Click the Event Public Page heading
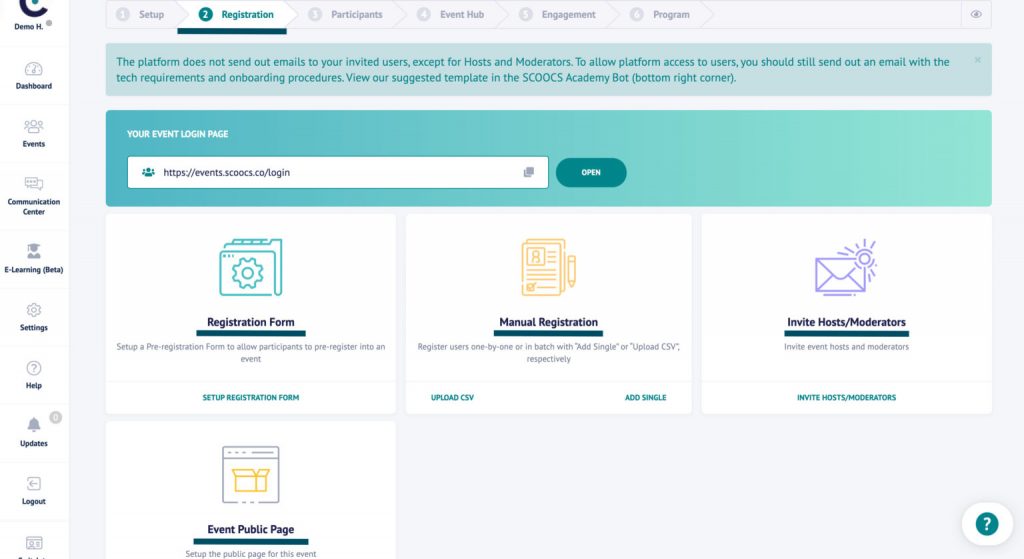 point(251,529)
